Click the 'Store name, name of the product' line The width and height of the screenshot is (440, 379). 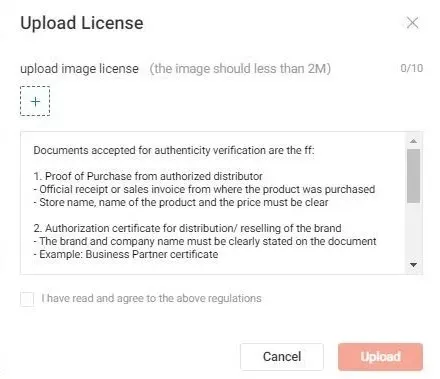tap(181, 202)
